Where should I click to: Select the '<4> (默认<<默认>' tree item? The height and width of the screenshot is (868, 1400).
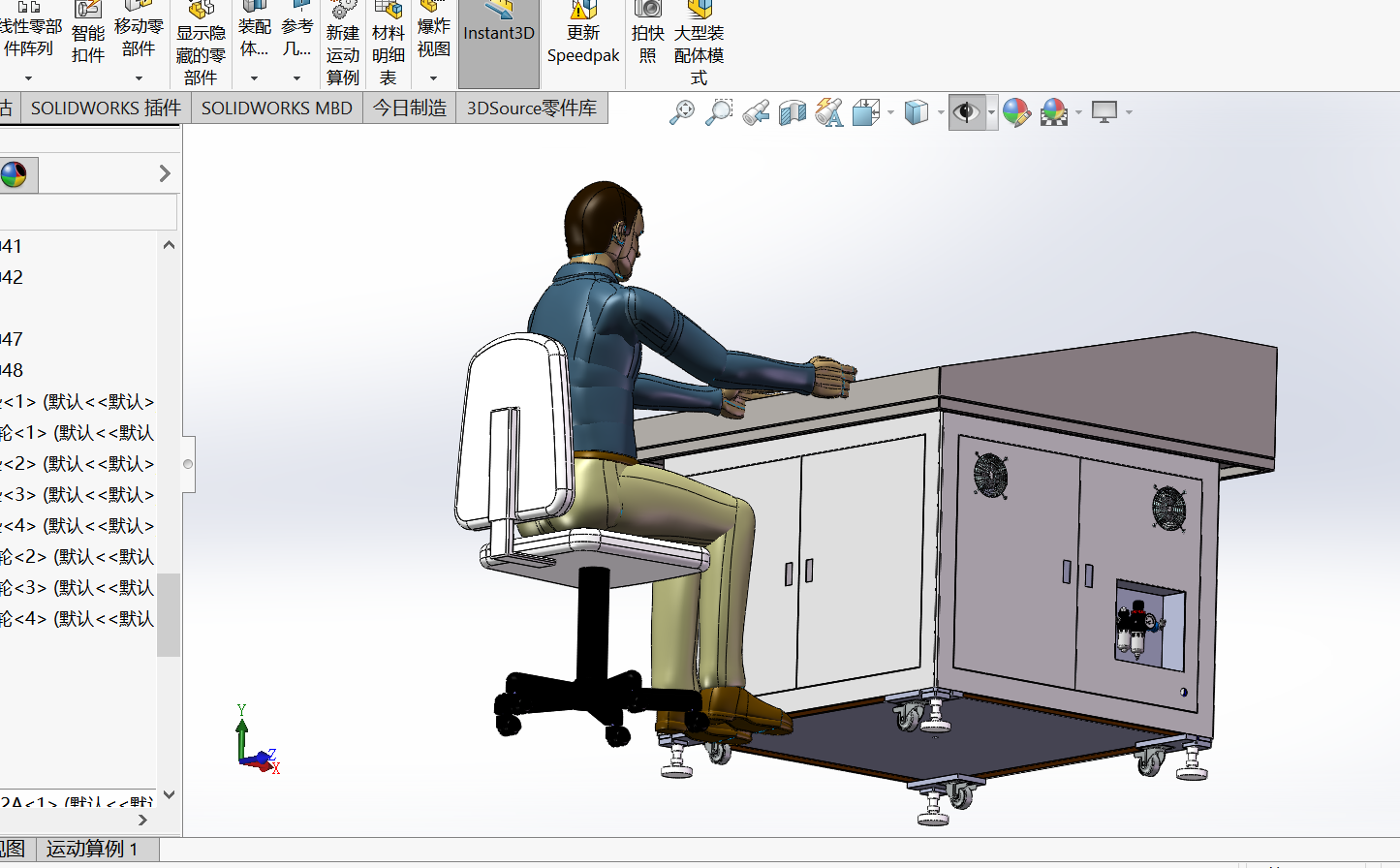click(78, 525)
